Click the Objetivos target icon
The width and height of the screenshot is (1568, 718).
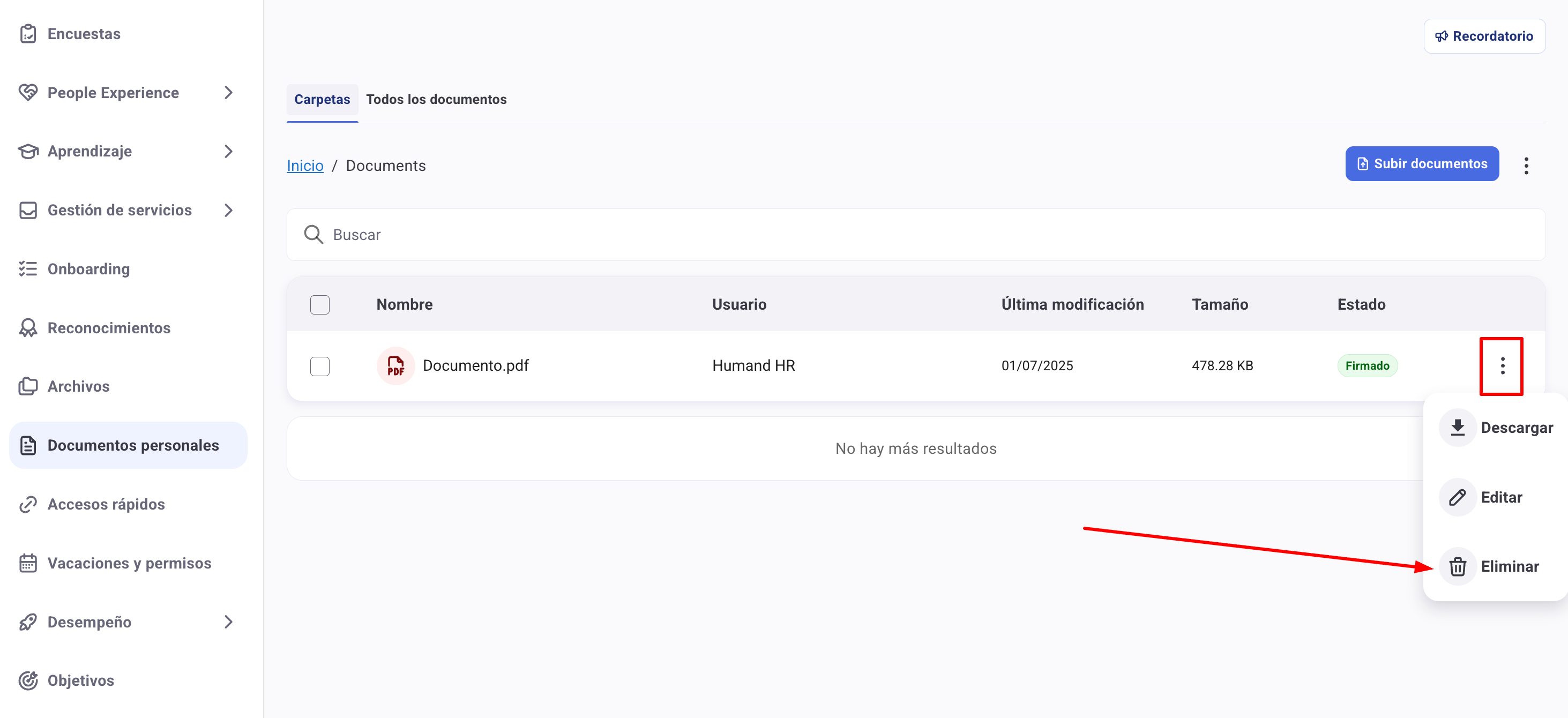click(28, 680)
